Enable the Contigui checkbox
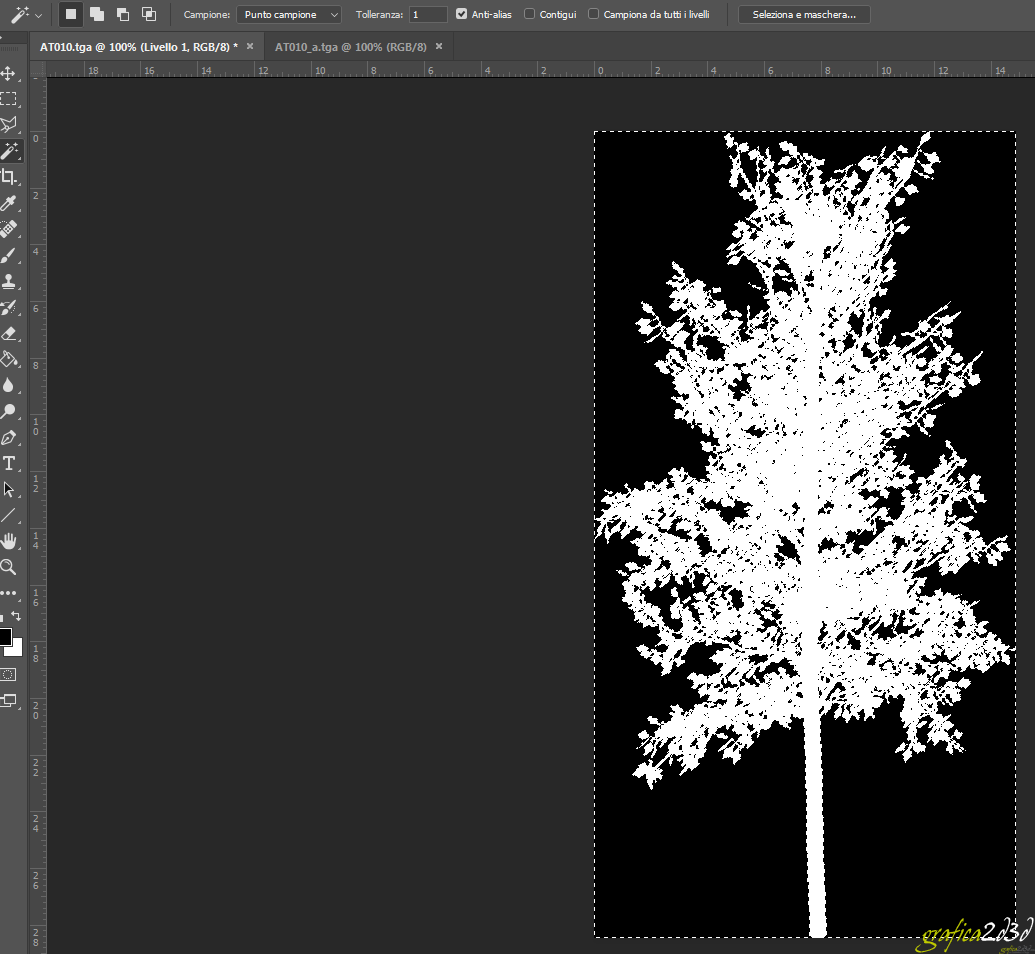 529,15
